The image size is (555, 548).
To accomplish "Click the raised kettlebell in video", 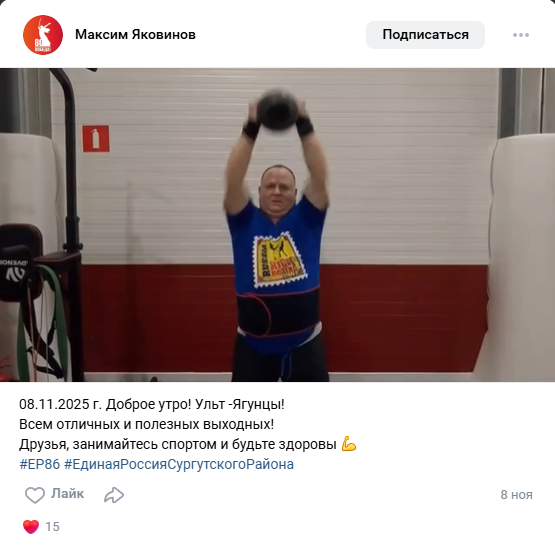I will point(277,109).
